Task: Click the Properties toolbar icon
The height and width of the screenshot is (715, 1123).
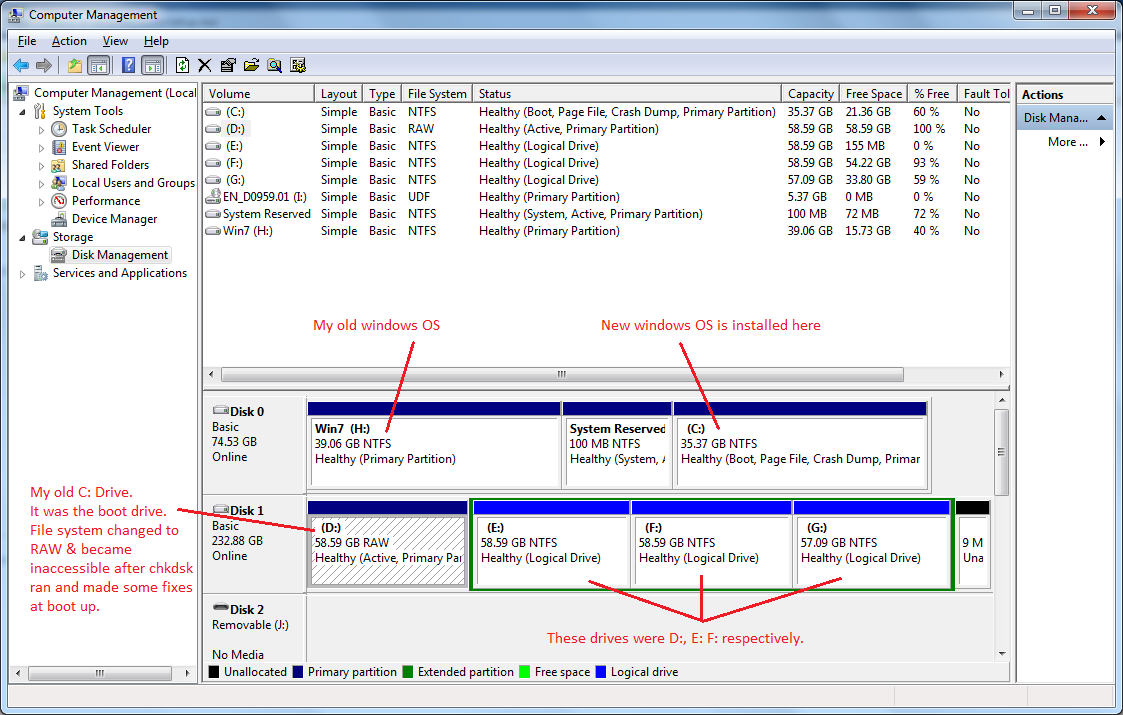Action: [x=228, y=66]
